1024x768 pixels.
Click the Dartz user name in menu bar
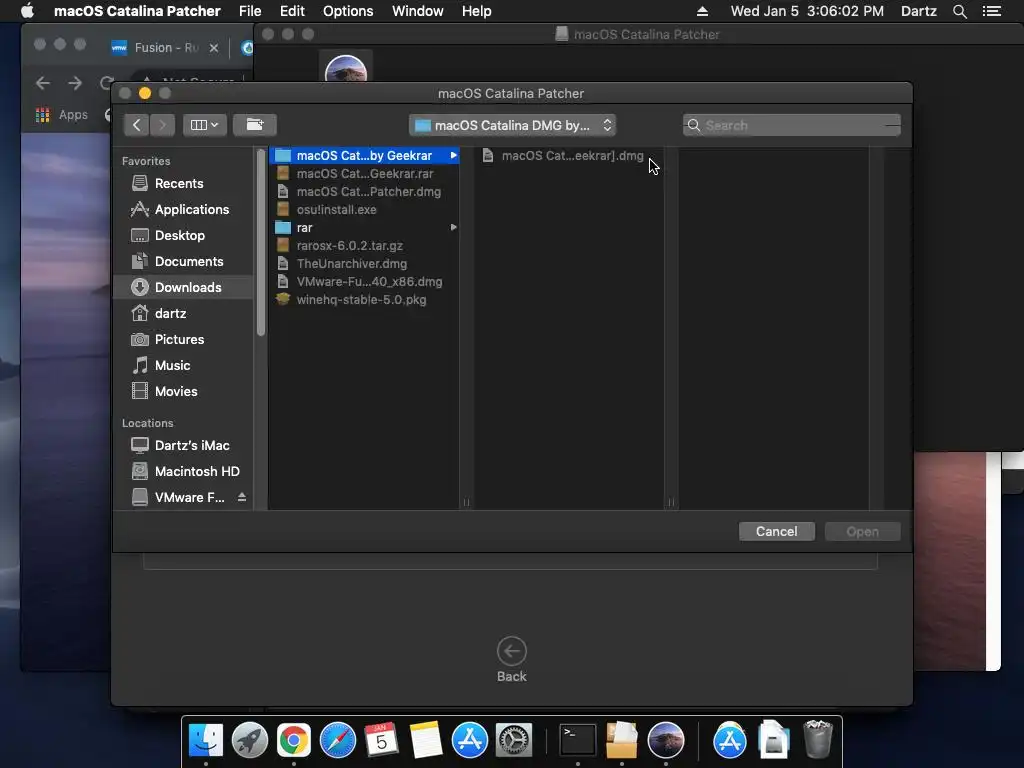point(918,11)
